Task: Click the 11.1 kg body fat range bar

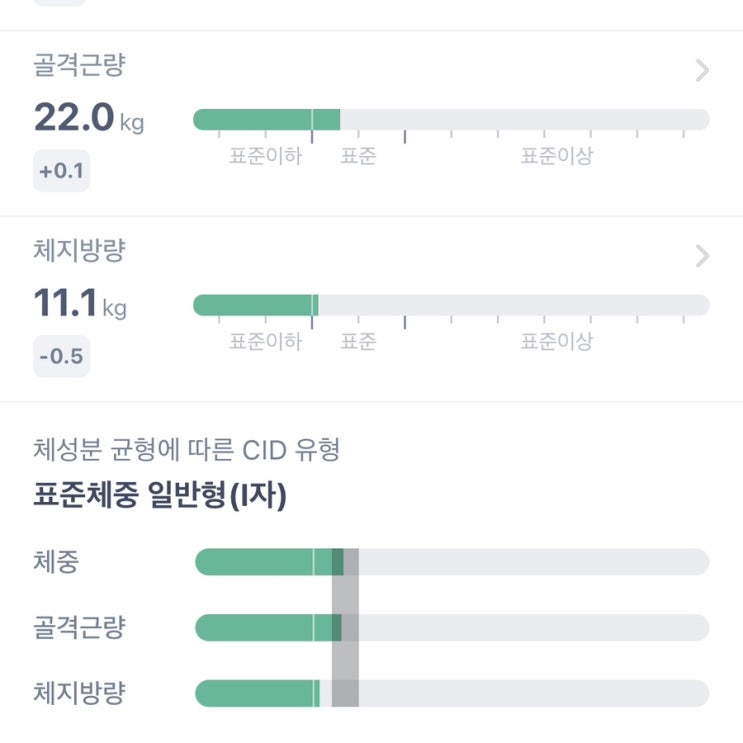Action: click(x=450, y=305)
